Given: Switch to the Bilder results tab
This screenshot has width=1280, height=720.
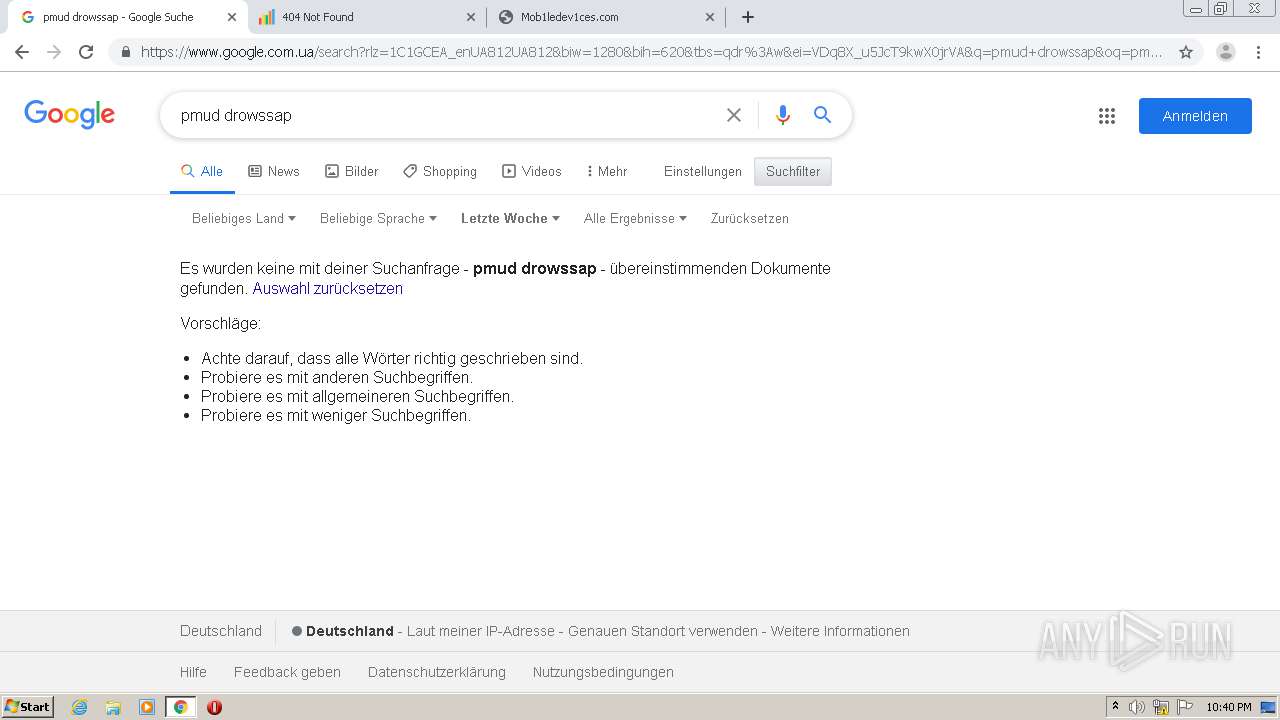Looking at the screenshot, I should point(352,171).
